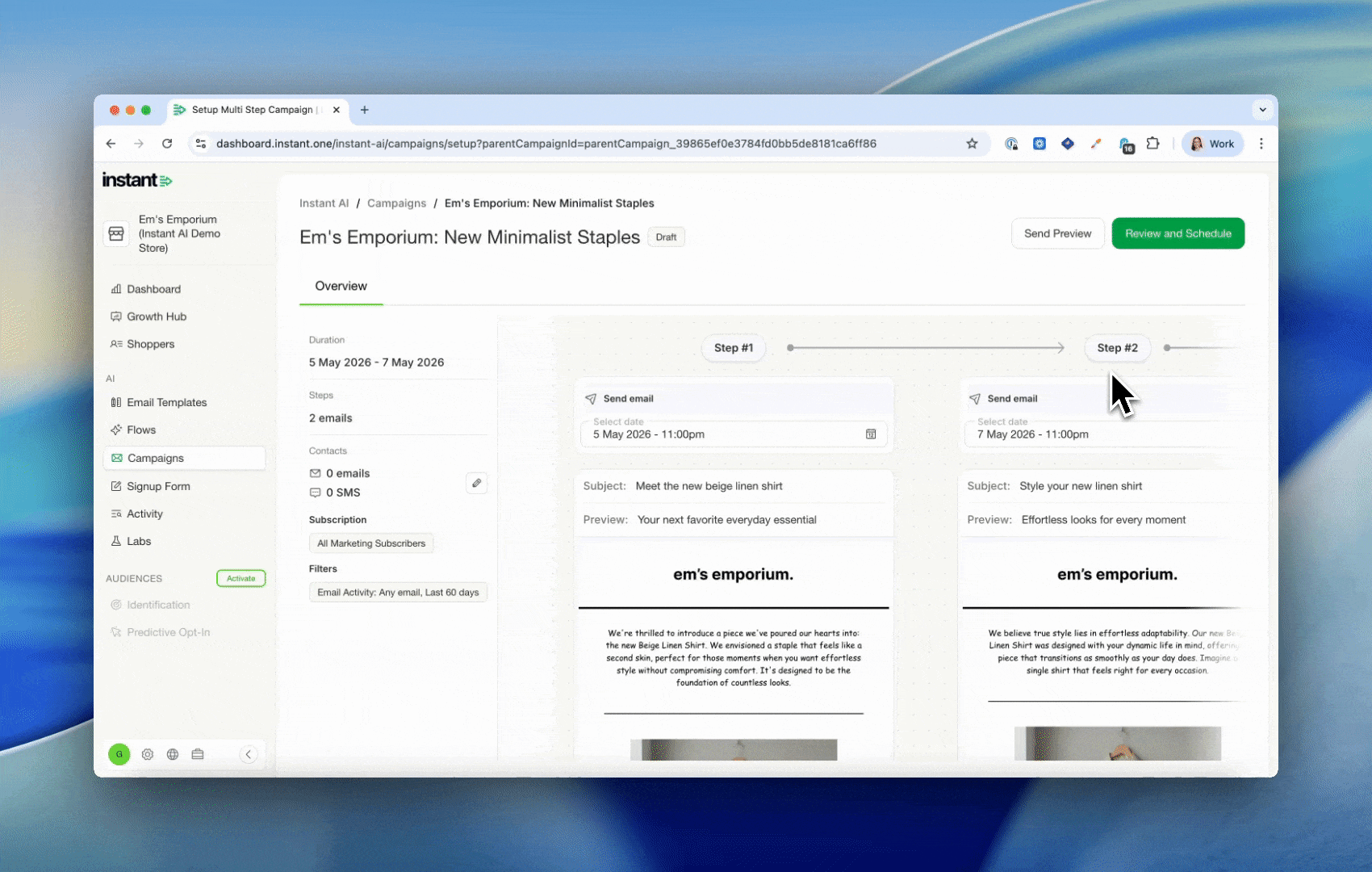The width and height of the screenshot is (1372, 872).
Task: Click the browser address bar URL
Action: pyautogui.click(x=546, y=144)
